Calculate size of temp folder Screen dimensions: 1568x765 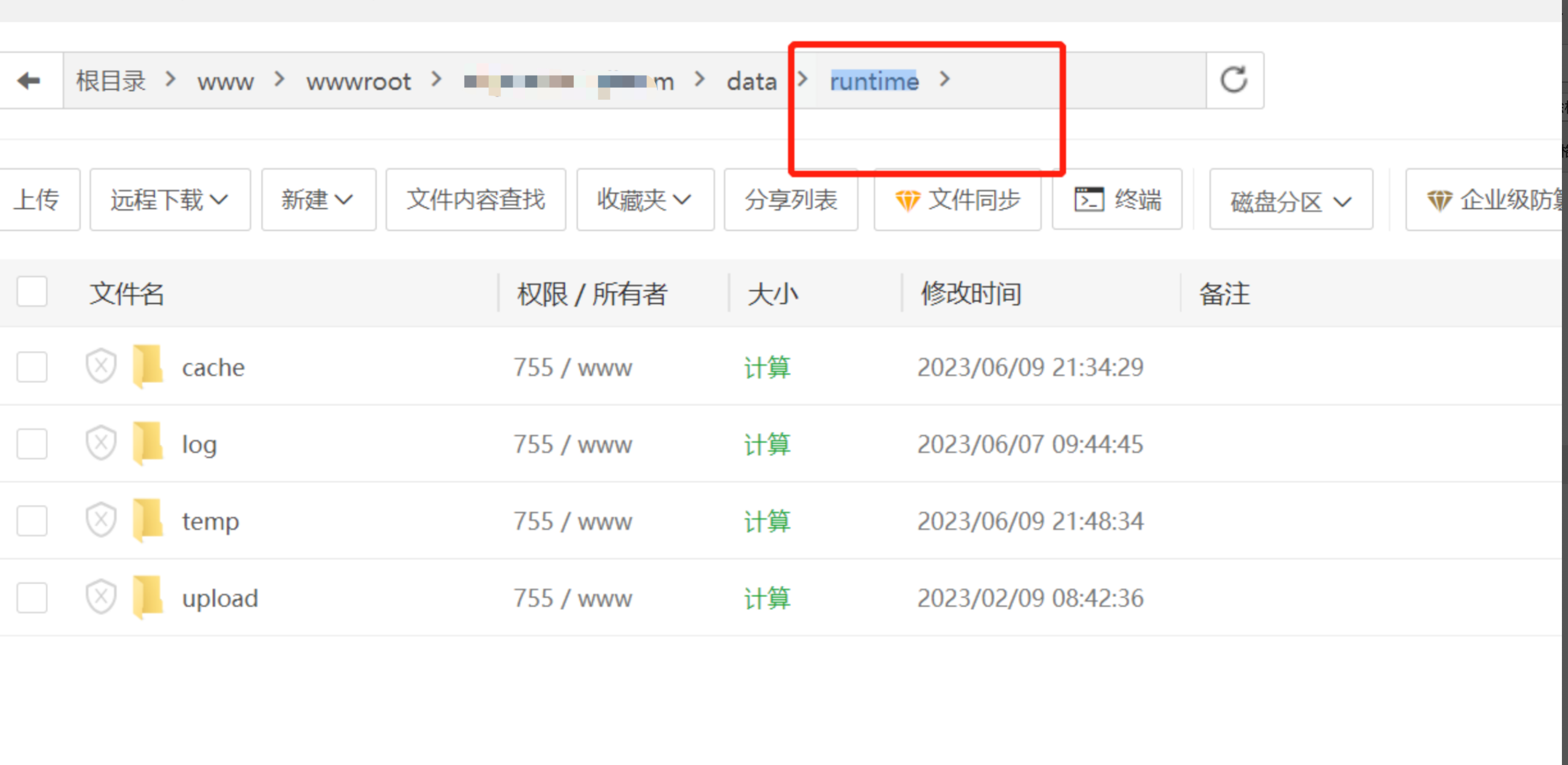(767, 521)
